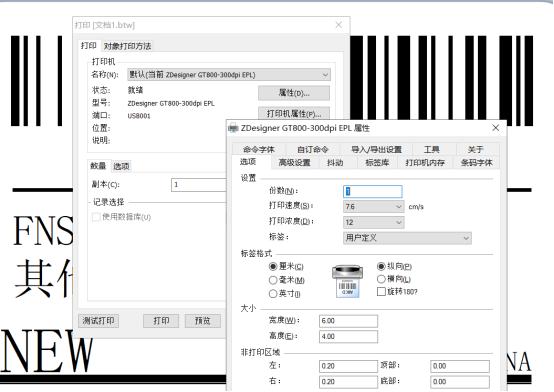Click the printer icon in properties title bar
Screen dimensions: 554x392
coord(233,128)
